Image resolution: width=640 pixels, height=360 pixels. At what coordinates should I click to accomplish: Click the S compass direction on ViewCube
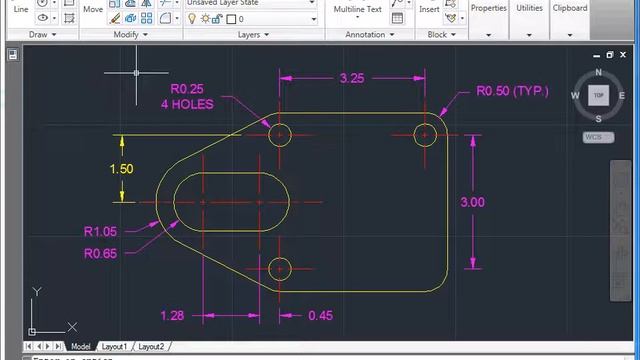tap(598, 119)
